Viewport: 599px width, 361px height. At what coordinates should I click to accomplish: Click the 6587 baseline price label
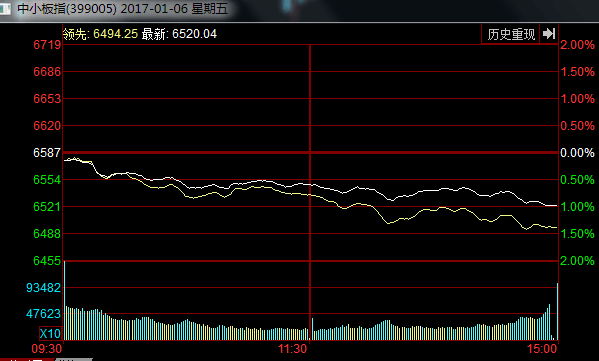click(x=47, y=153)
